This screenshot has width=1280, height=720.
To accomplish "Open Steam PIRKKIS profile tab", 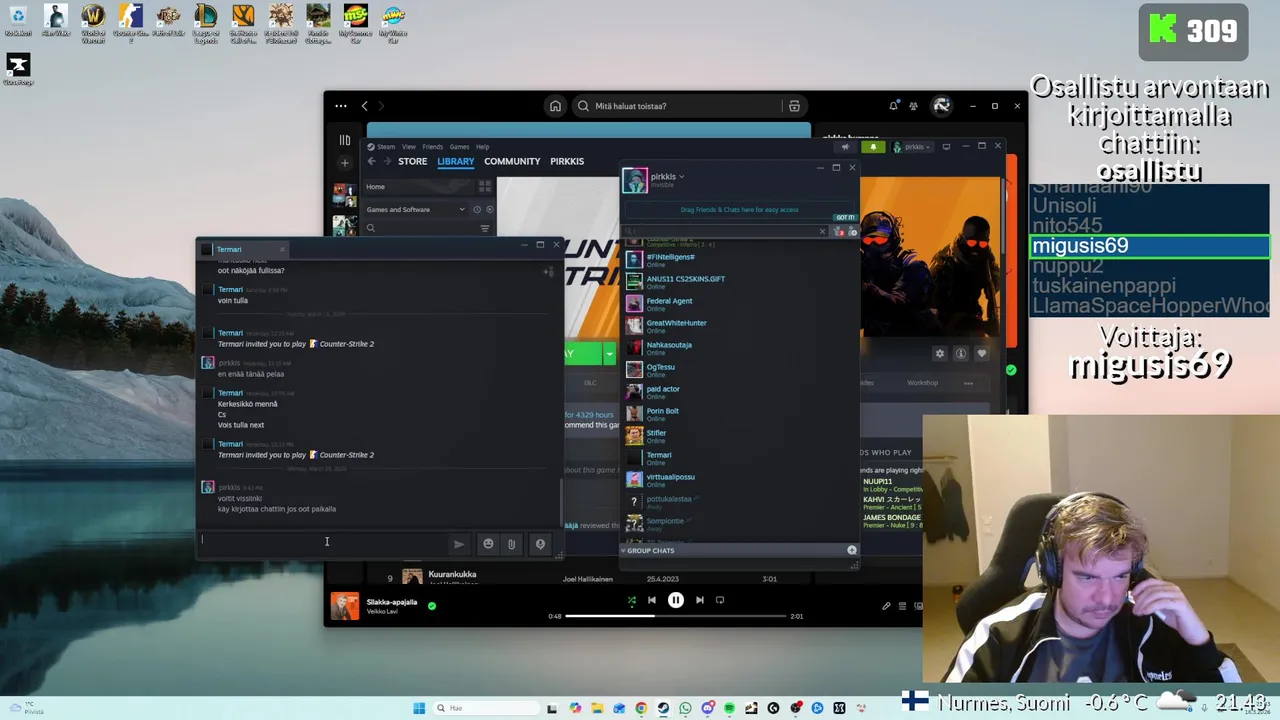I will point(567,161).
